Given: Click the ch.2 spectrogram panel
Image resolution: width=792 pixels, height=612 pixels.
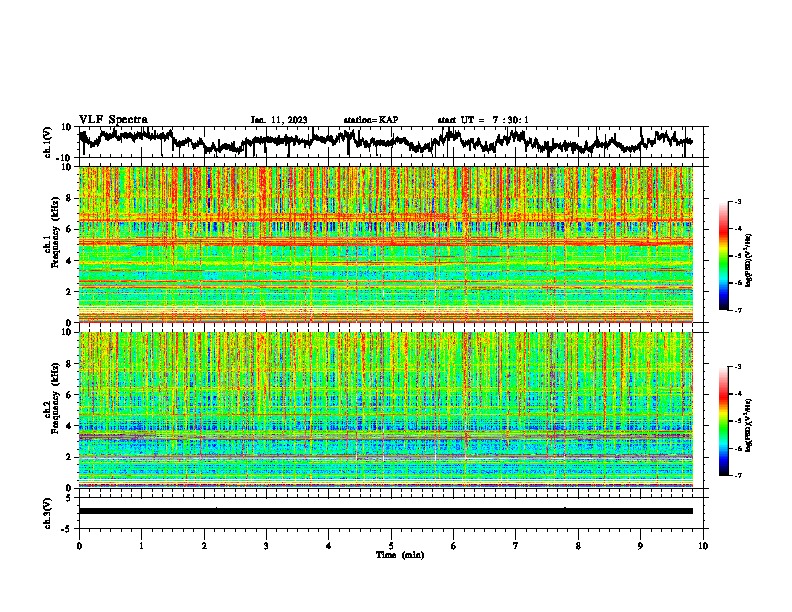Looking at the screenshot, I should pyautogui.click(x=386, y=410).
